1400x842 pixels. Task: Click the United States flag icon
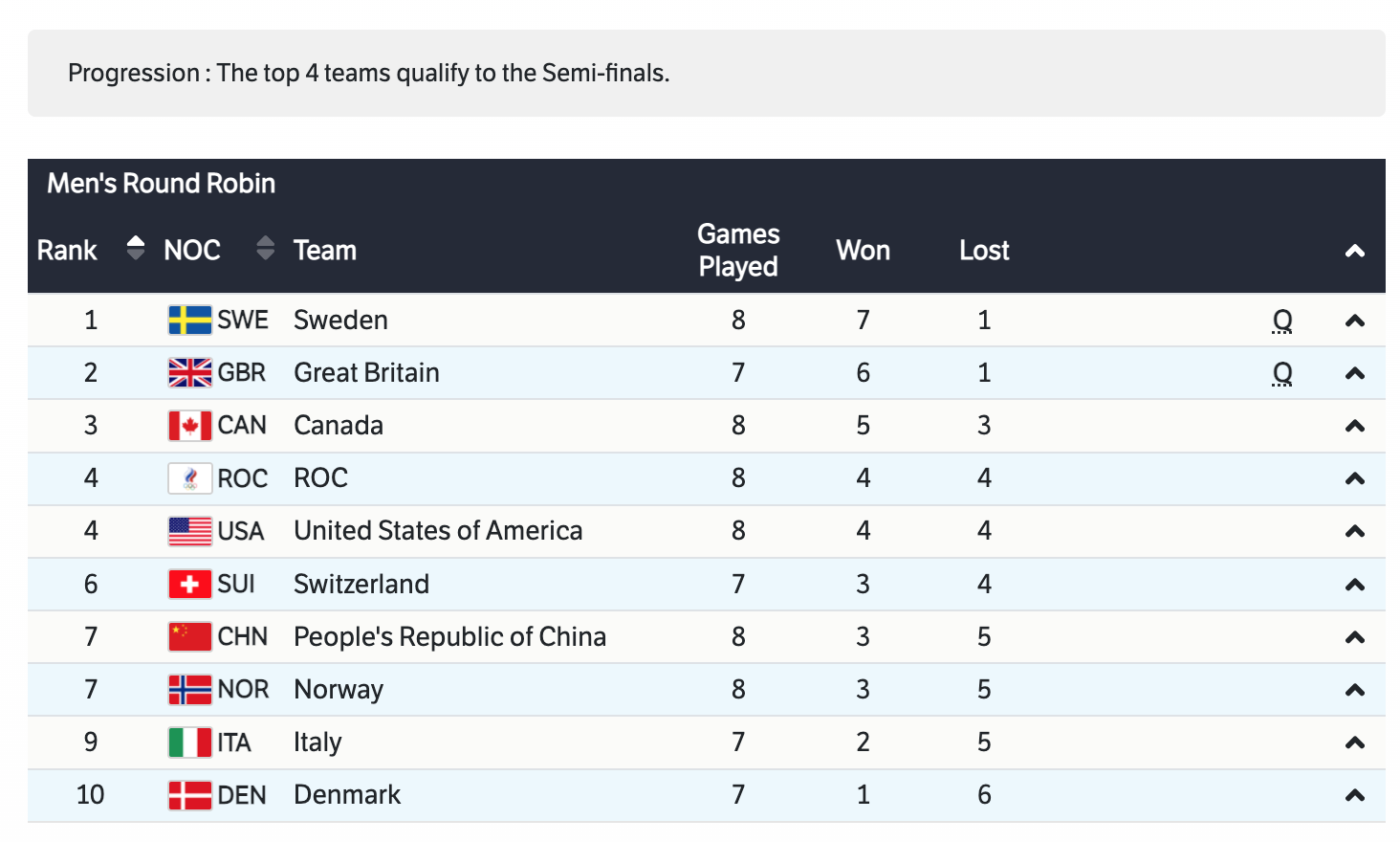pos(189,531)
